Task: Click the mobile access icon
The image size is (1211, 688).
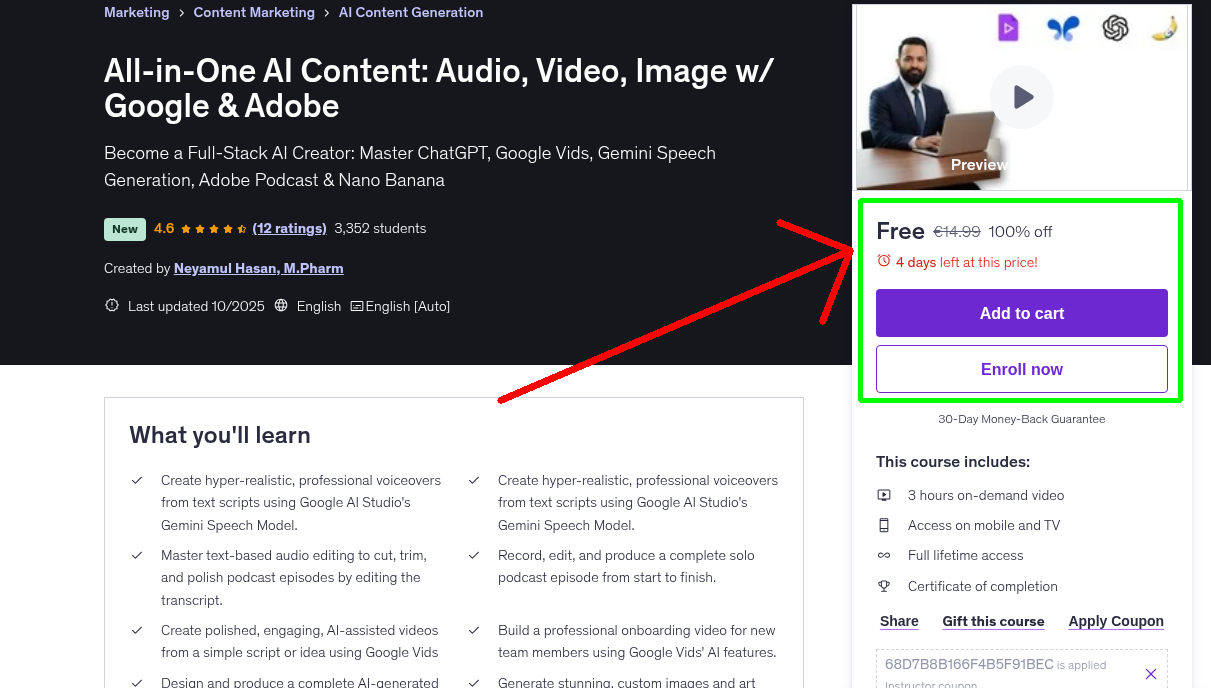Action: pos(884,525)
